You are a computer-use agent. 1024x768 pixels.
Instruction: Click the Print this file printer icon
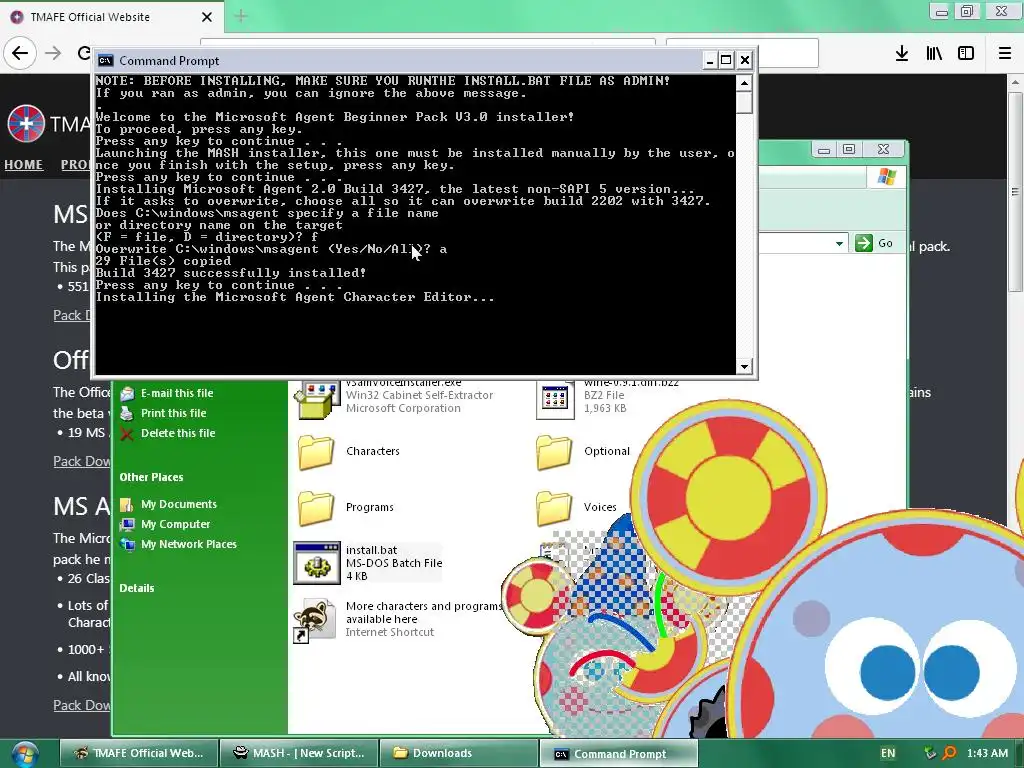(x=127, y=413)
